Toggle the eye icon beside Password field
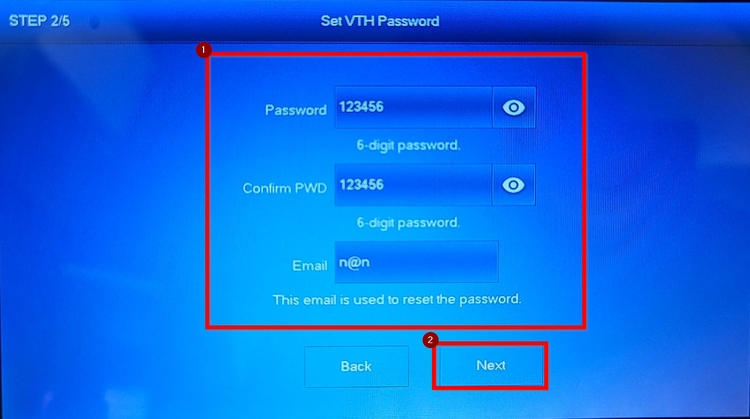The width and height of the screenshot is (750, 419). (x=514, y=108)
